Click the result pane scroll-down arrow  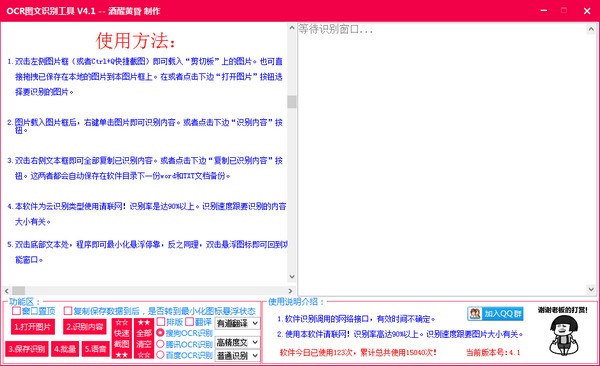click(x=591, y=289)
